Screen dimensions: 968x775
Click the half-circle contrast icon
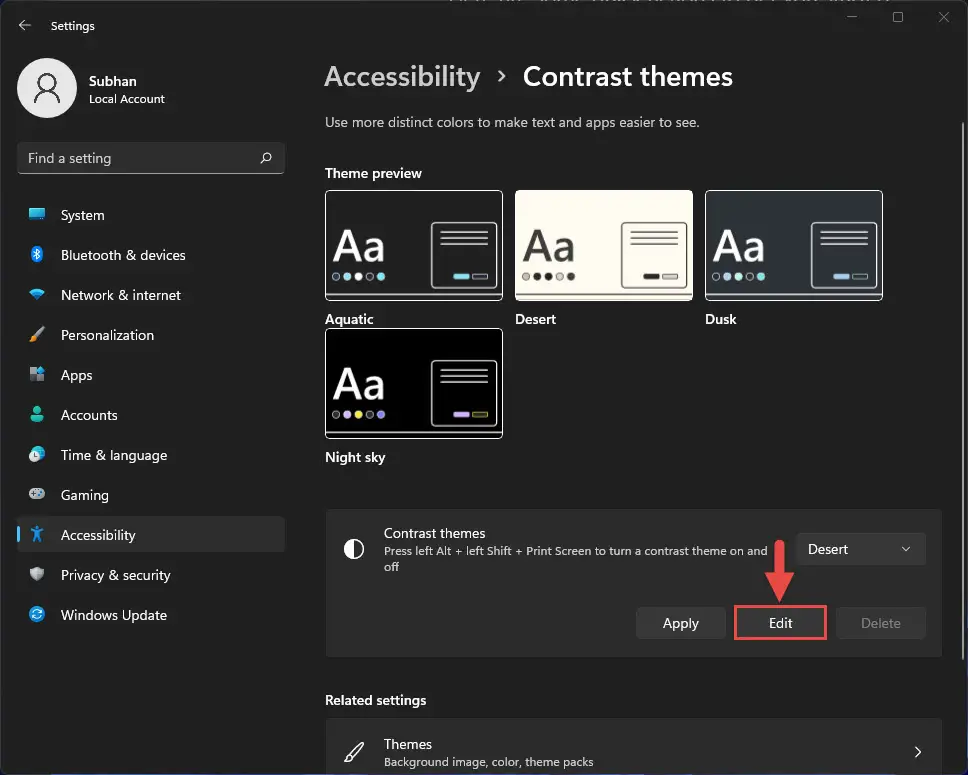coord(354,549)
